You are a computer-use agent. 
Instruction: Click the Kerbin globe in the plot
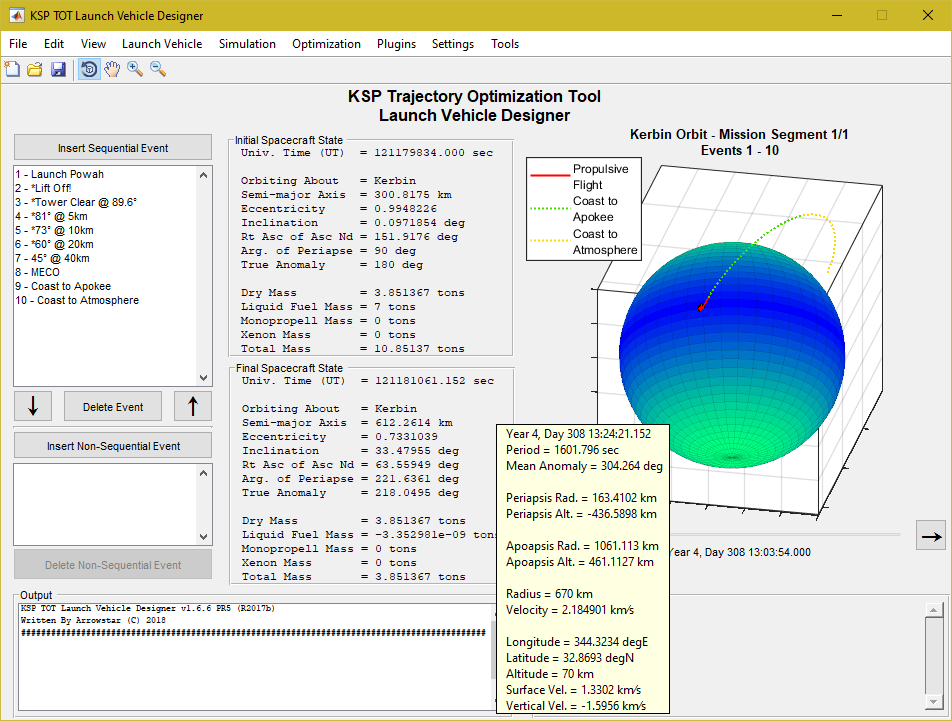point(732,355)
